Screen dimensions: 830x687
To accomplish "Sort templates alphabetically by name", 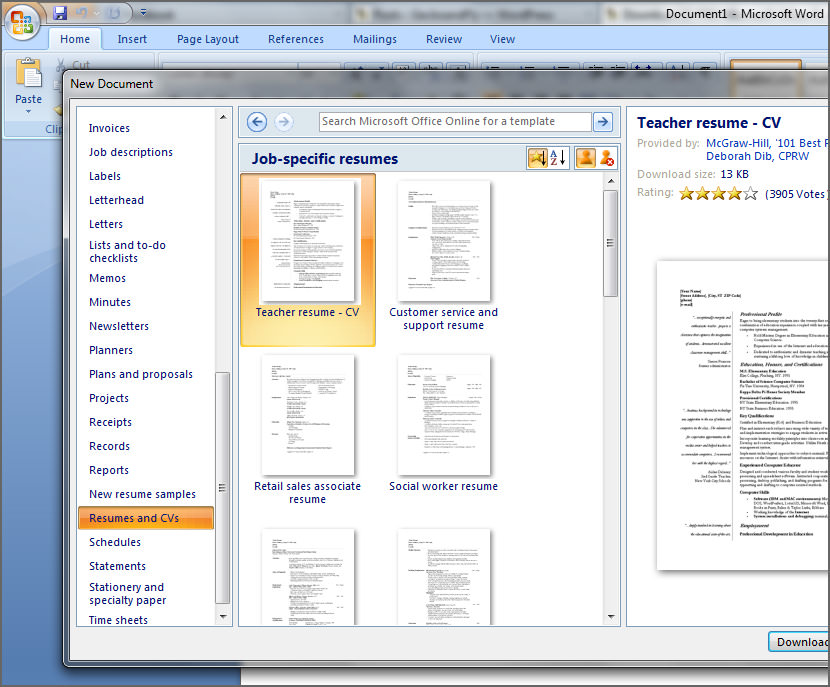I will tap(558, 158).
